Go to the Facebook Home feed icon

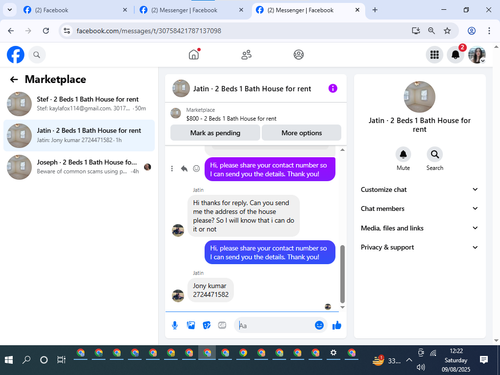click(194, 54)
